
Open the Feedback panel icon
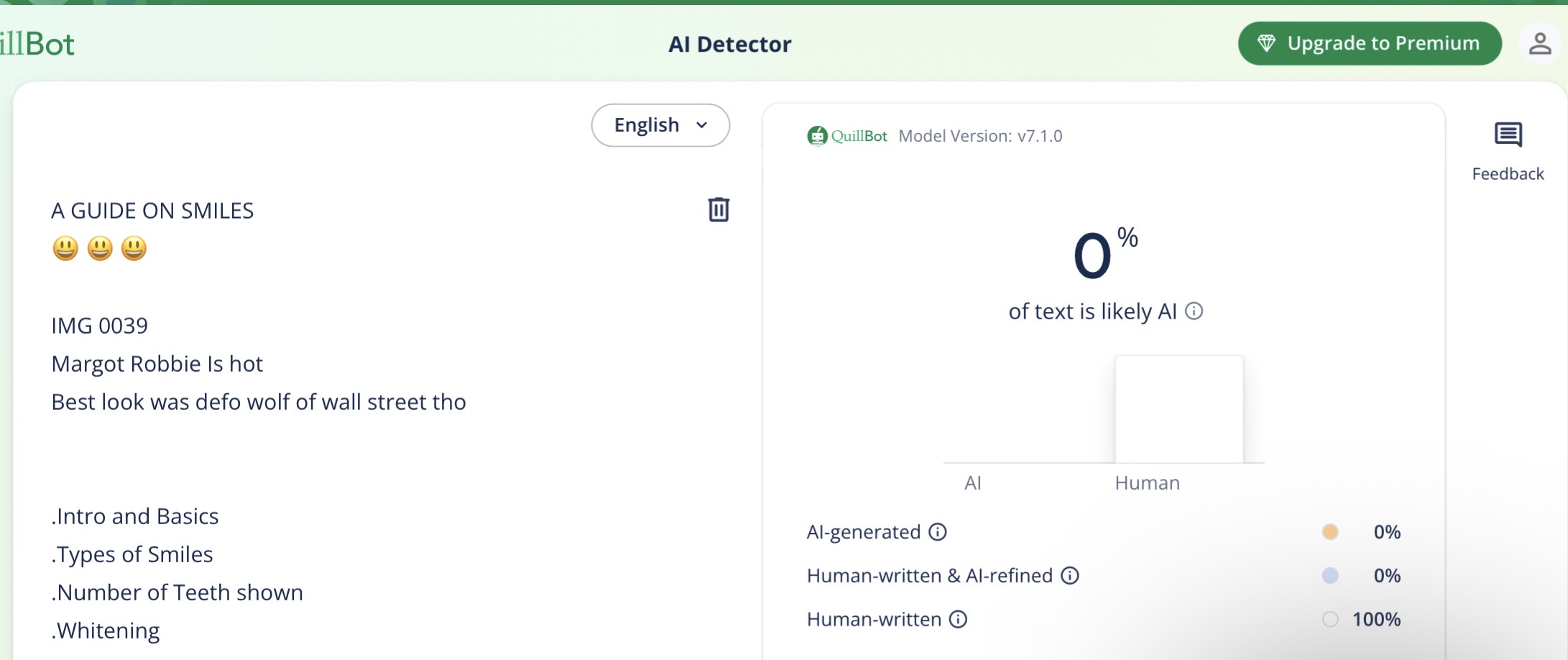[1508, 134]
